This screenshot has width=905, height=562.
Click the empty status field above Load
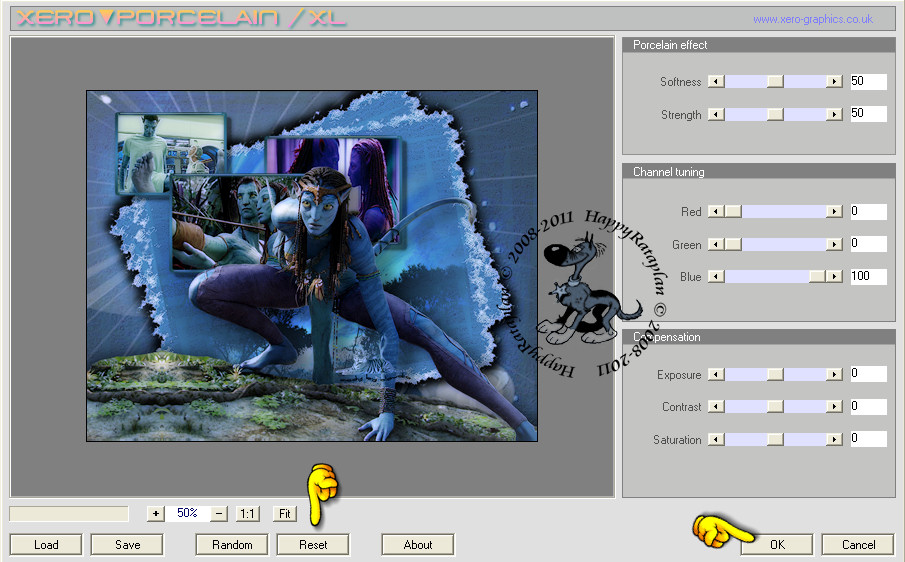click(69, 514)
